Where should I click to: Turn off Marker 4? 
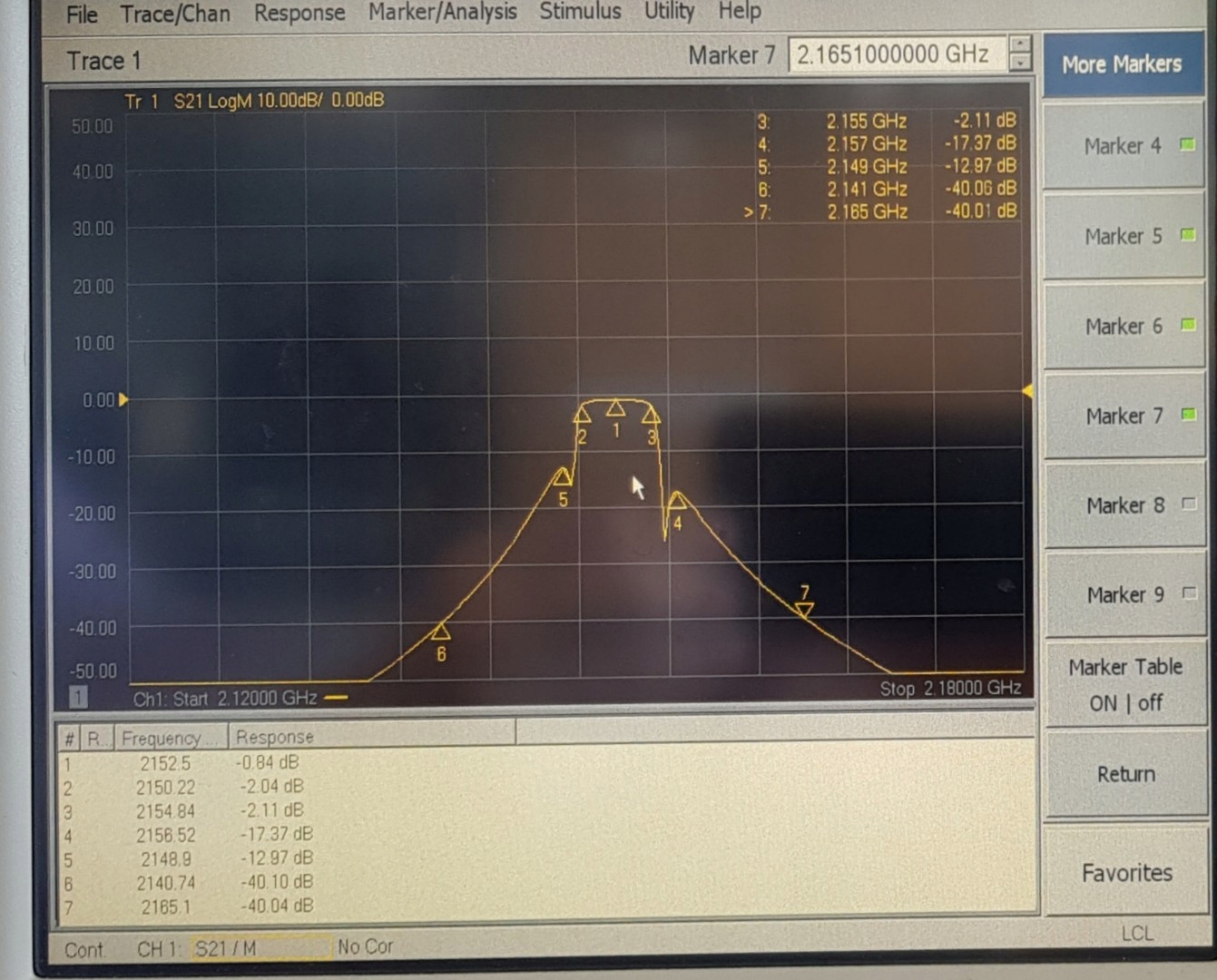[1124, 145]
